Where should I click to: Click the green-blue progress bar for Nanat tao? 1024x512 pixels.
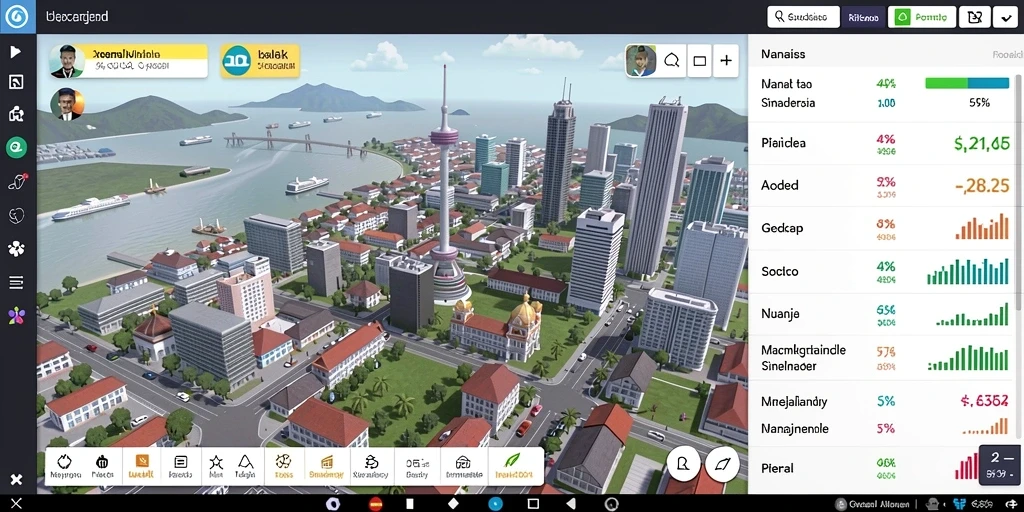click(967, 83)
